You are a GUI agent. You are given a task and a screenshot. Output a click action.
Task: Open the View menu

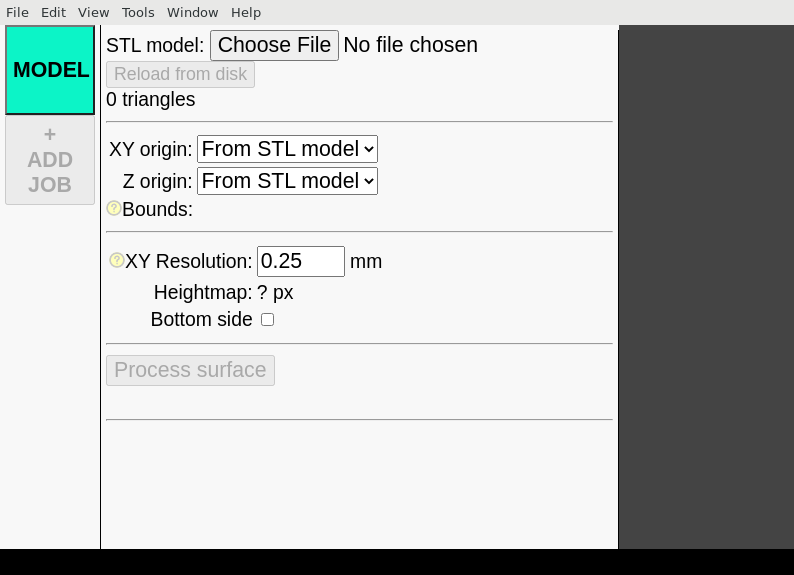coord(93,12)
